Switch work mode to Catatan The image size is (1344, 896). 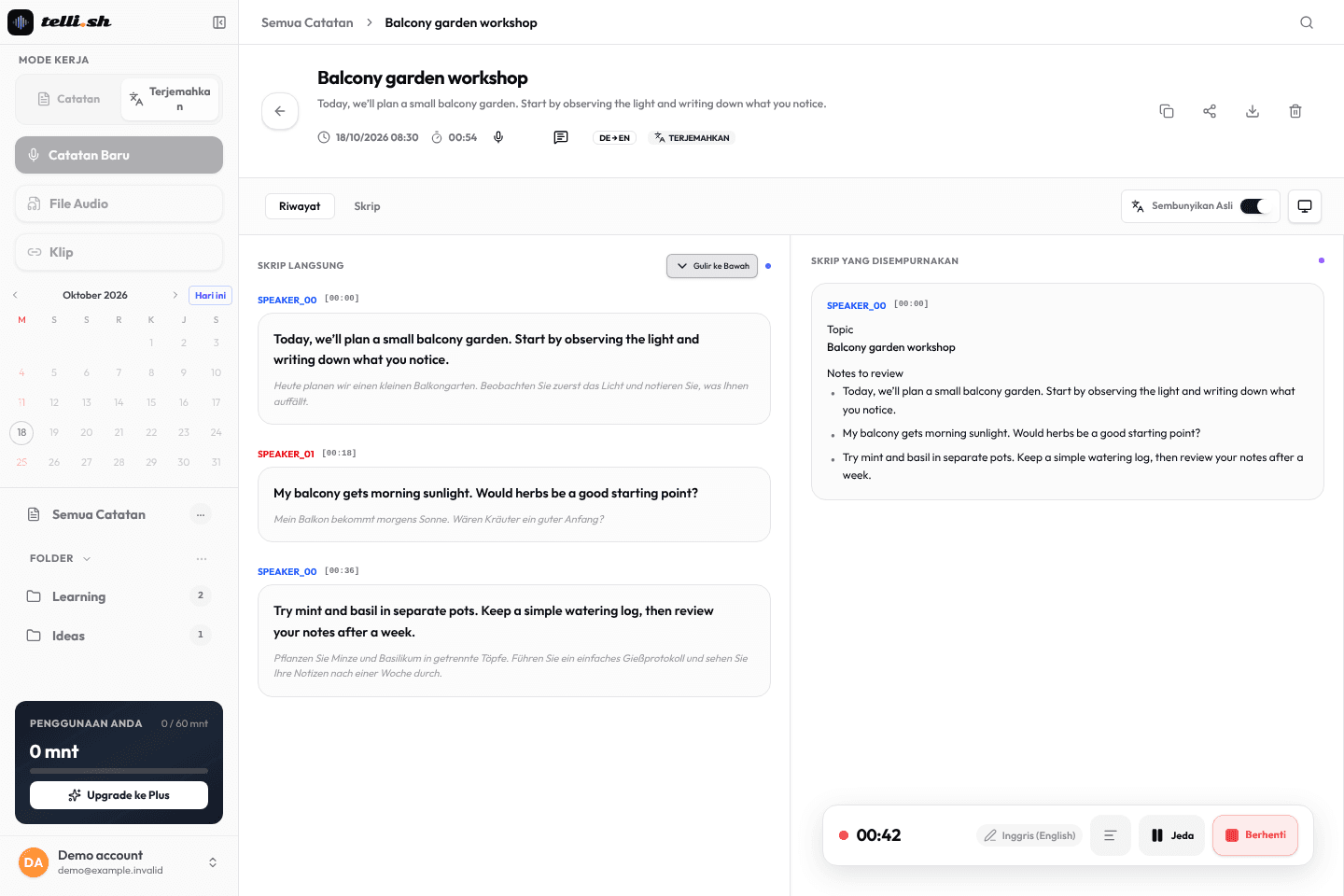point(68,99)
